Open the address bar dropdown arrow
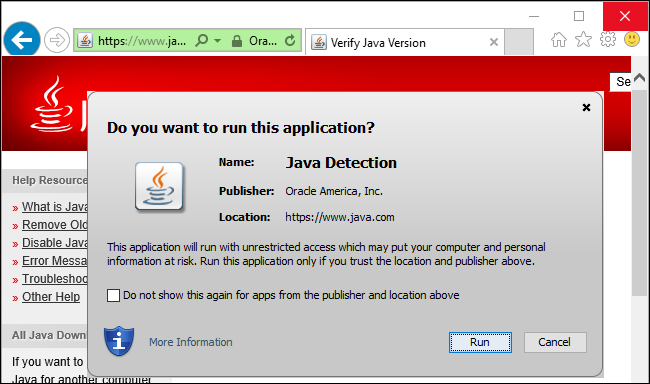 coord(218,41)
